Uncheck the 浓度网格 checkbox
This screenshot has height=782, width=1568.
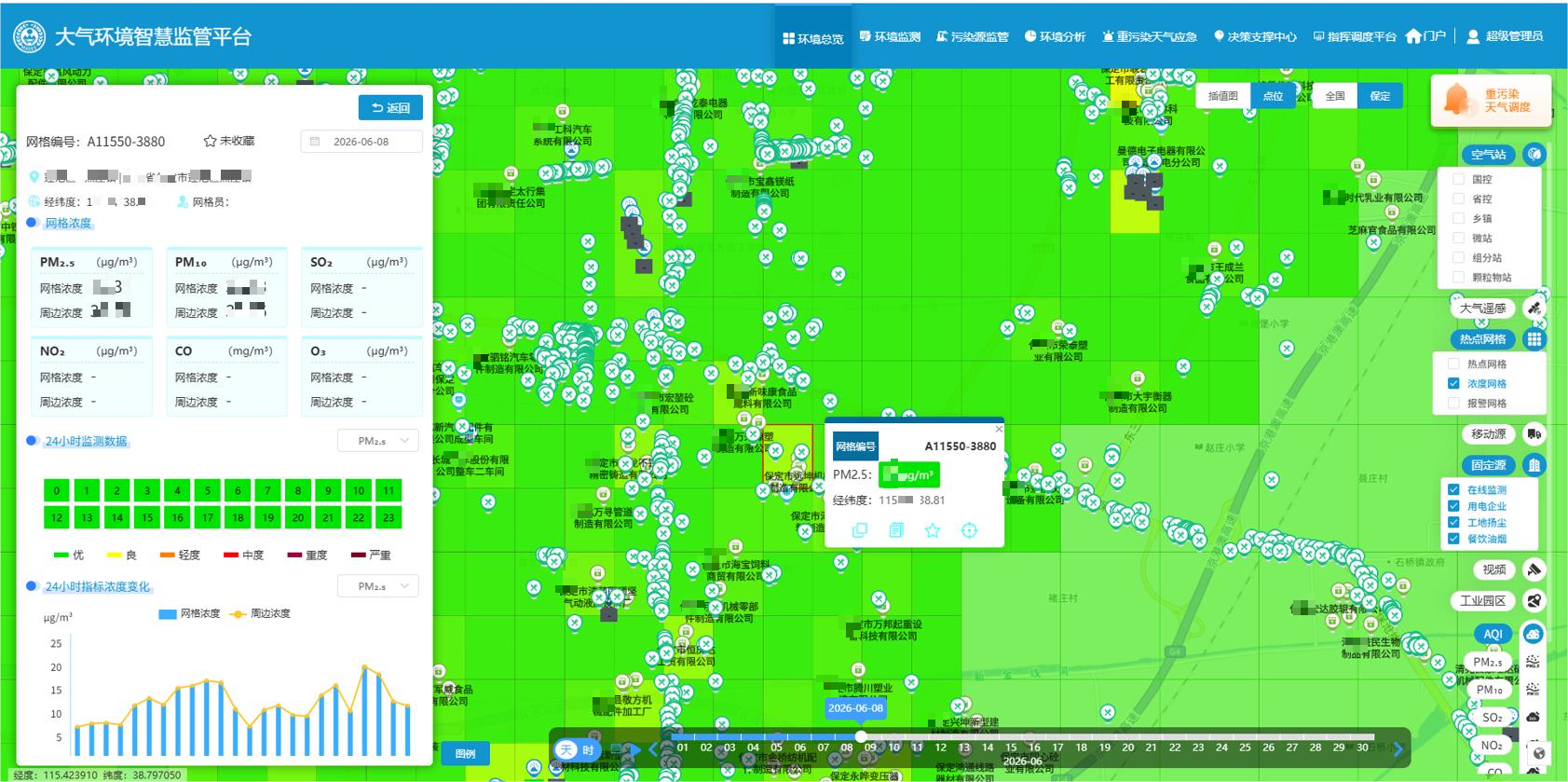(1453, 383)
